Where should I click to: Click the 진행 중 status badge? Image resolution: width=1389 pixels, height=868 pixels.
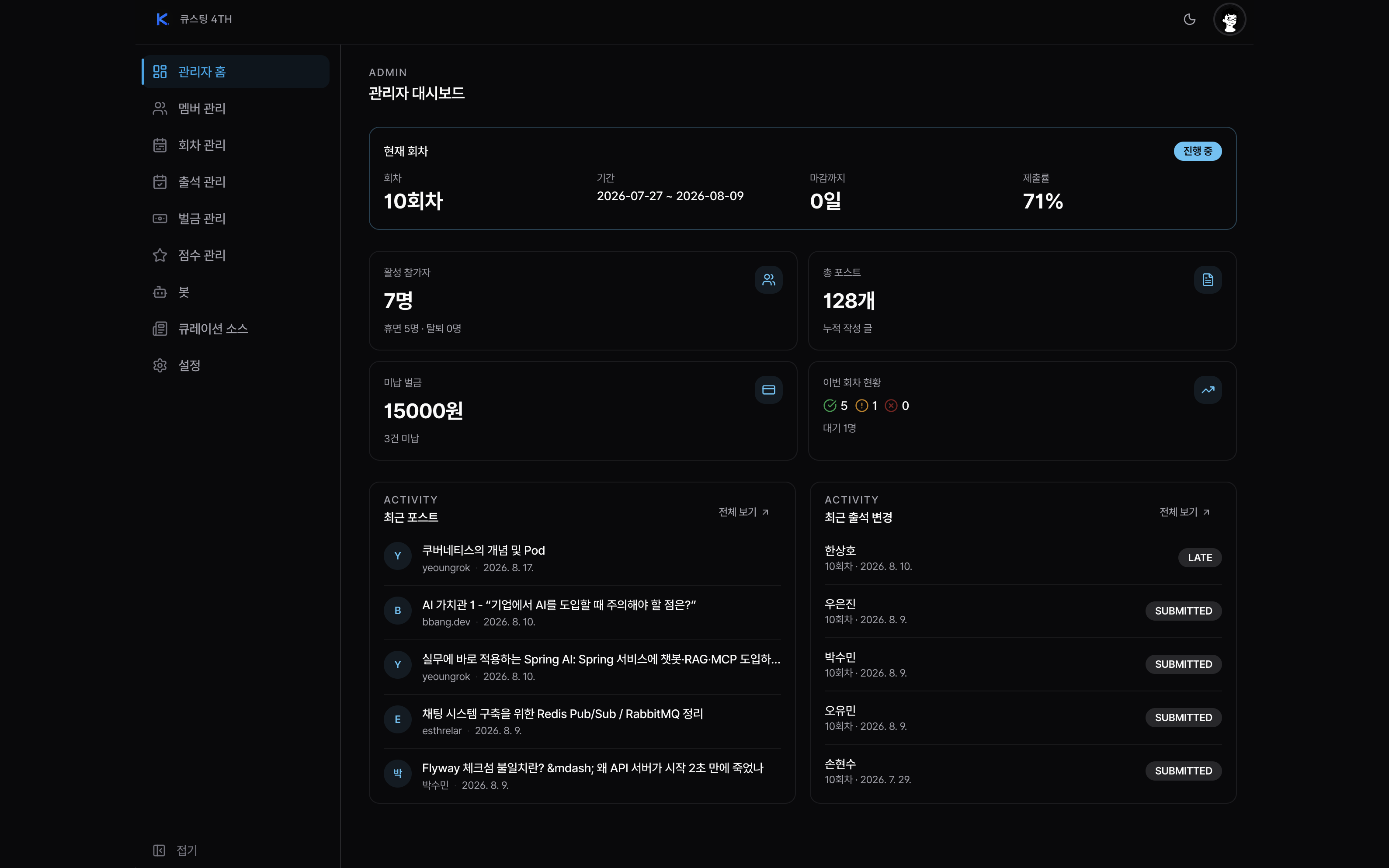pos(1197,151)
